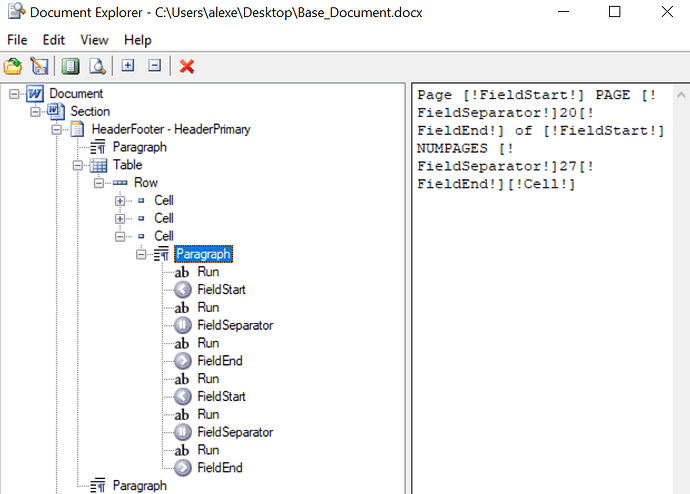Click the Table node's grid icon
Screen dimensions: 690x494
point(99,165)
